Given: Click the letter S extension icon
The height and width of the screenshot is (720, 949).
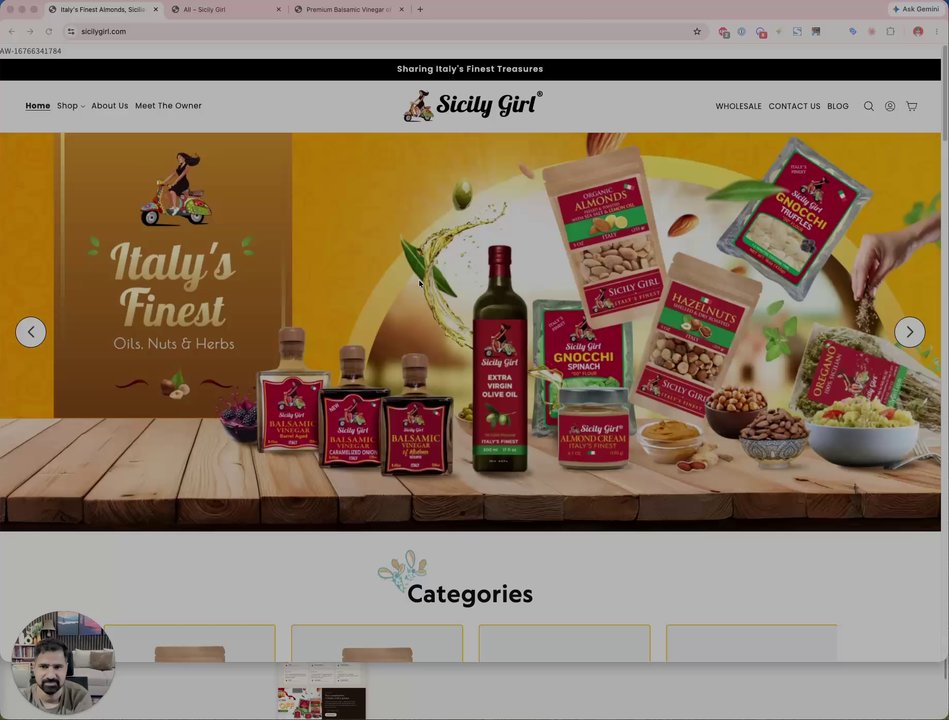Looking at the screenshot, I should (x=797, y=31).
